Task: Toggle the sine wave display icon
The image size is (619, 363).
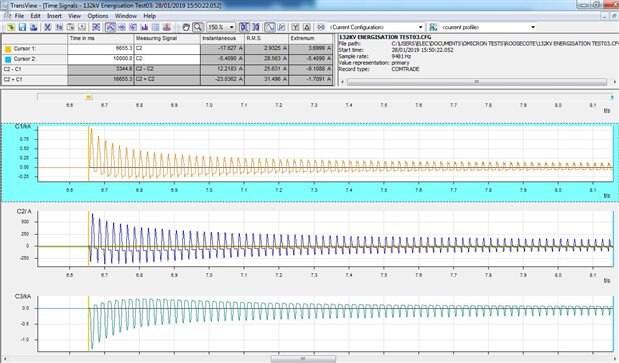Action: click(270, 27)
